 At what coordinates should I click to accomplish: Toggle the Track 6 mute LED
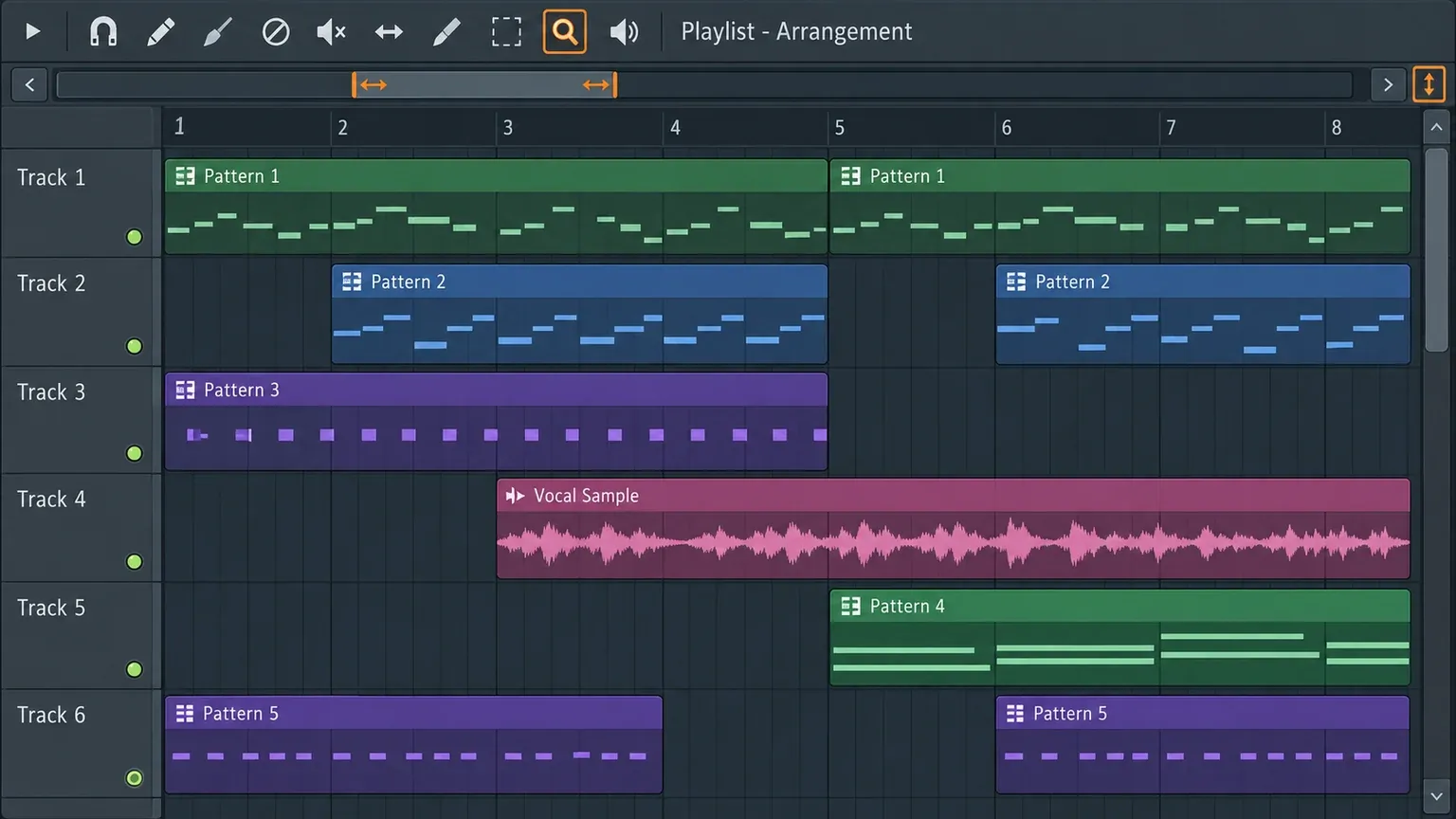[135, 778]
